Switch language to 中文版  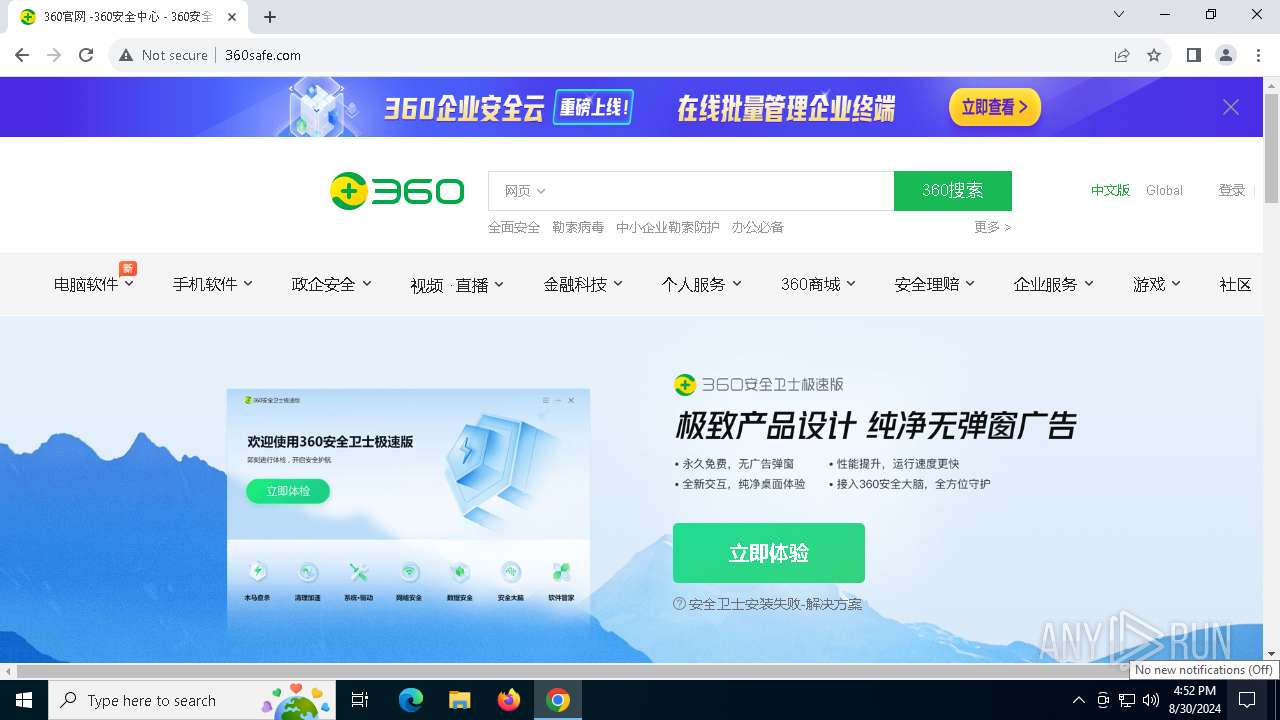(1110, 190)
